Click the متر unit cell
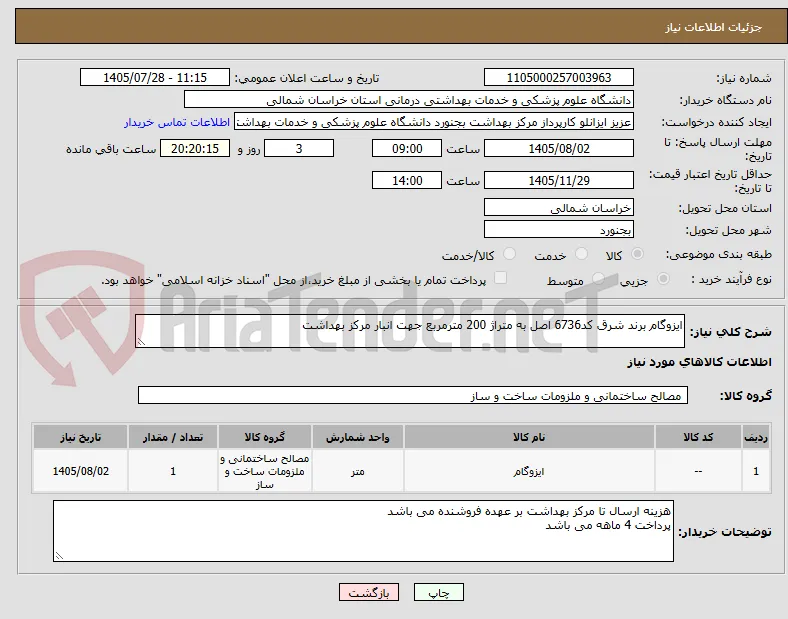788x619 pixels. pos(357,471)
